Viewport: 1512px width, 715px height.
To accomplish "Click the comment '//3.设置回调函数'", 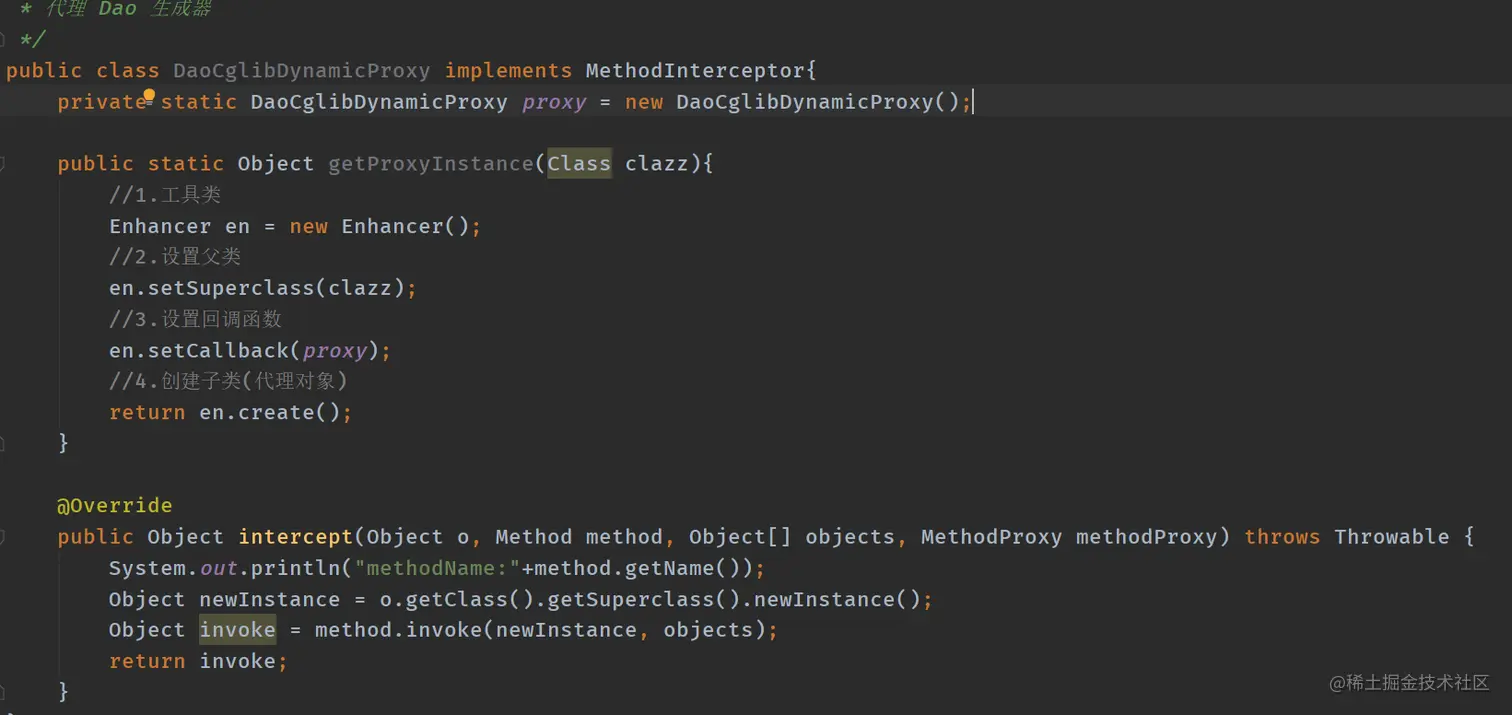I will (195, 319).
